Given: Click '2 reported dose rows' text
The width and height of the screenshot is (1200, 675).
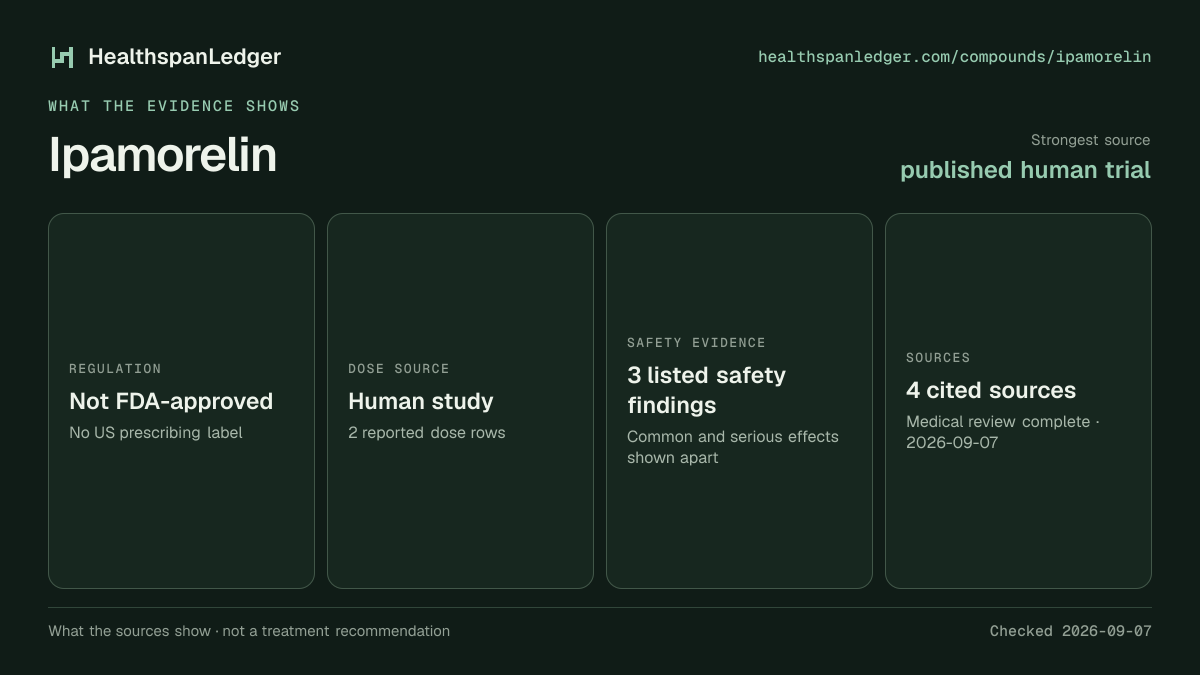Looking at the screenshot, I should [x=427, y=433].
